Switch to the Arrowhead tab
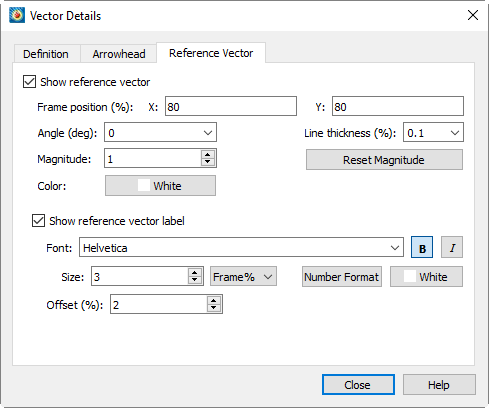 pos(119,54)
